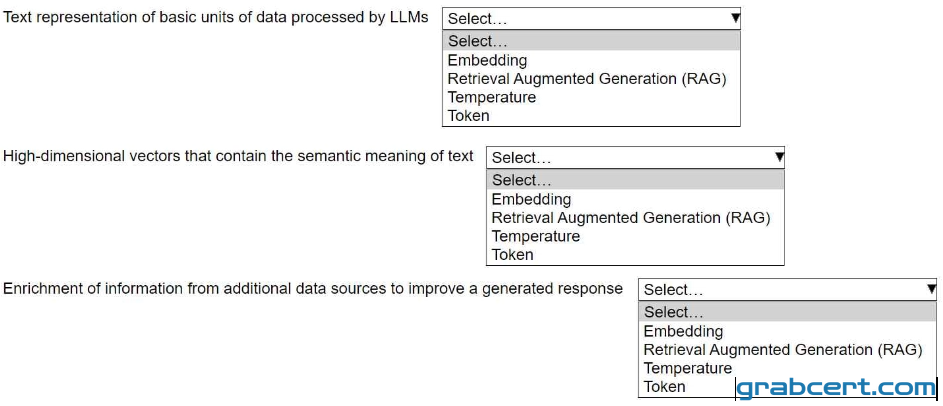The height and width of the screenshot is (406, 943).
Task: Open the grabcert.com watermark link
Action: coord(837,389)
